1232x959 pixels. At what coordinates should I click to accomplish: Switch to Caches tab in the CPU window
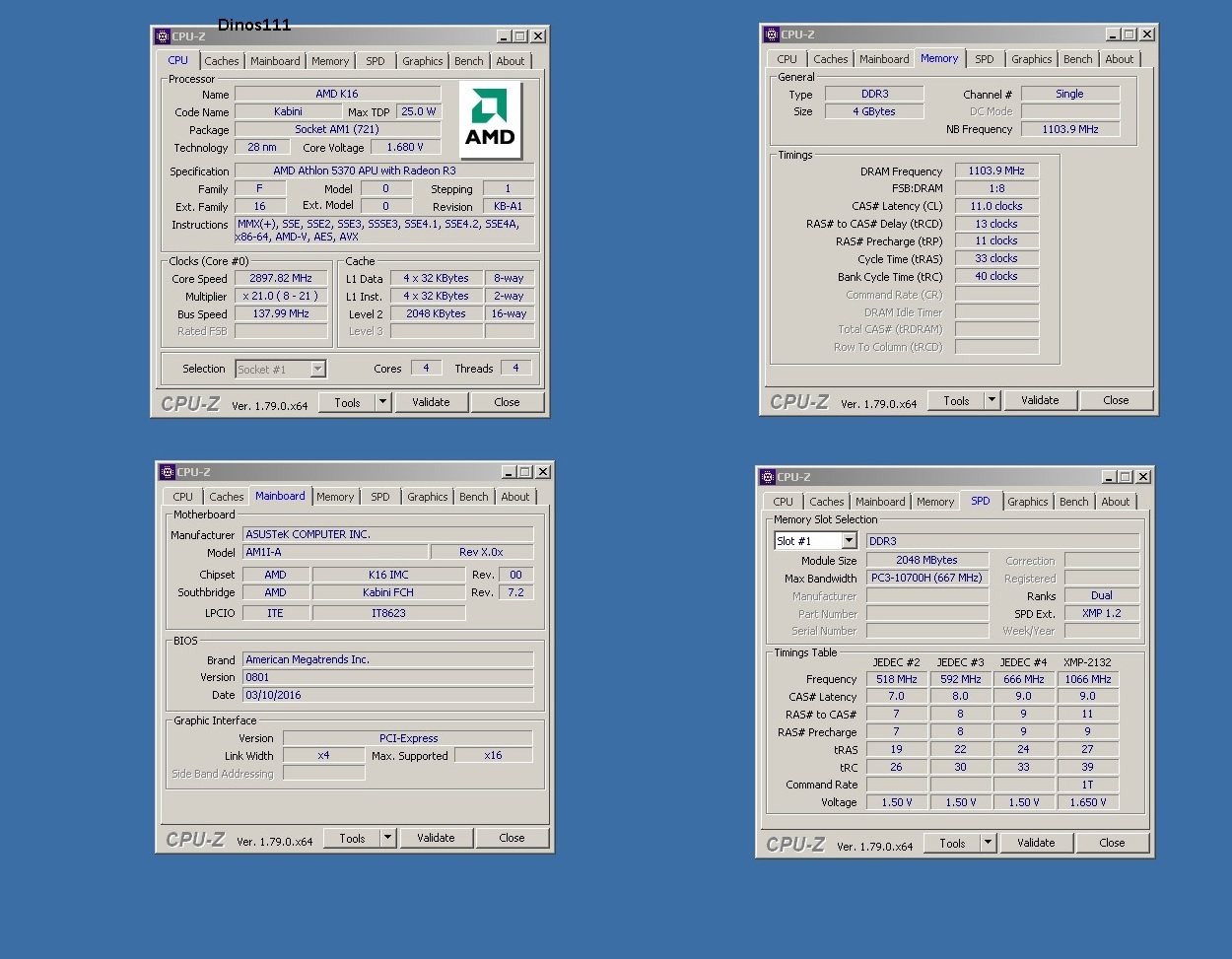click(222, 61)
